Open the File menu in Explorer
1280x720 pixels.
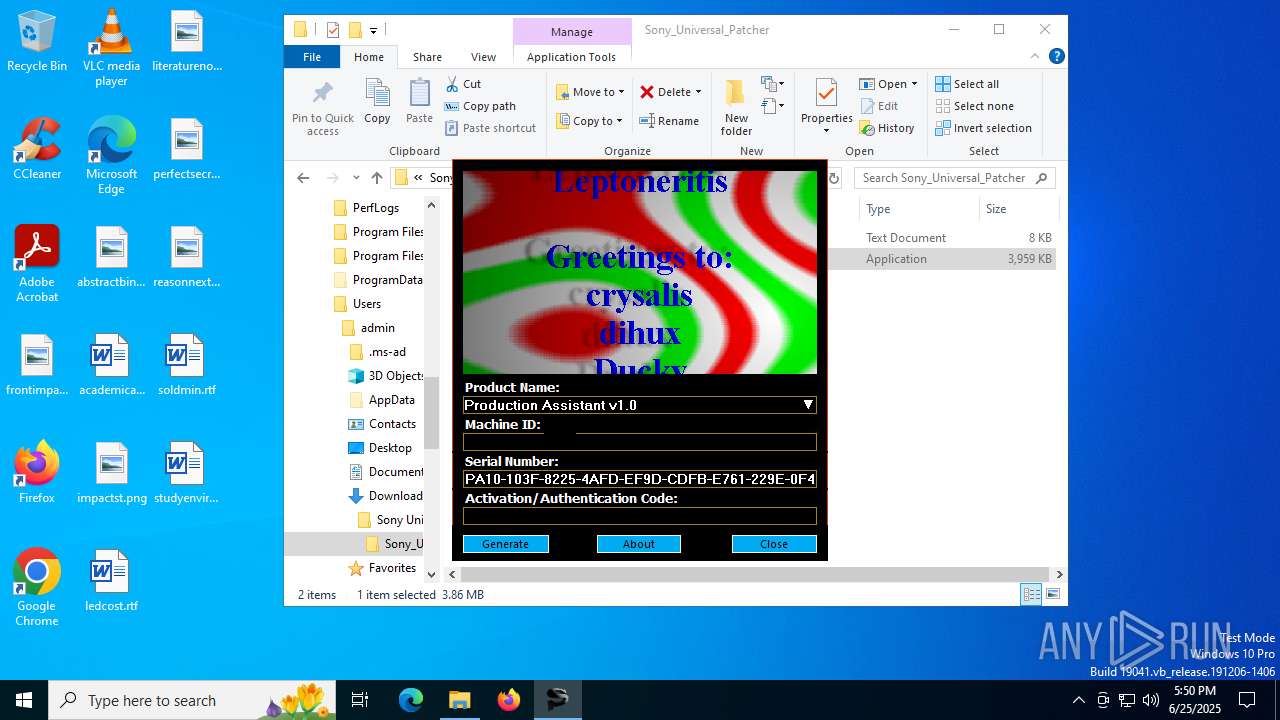coord(312,57)
